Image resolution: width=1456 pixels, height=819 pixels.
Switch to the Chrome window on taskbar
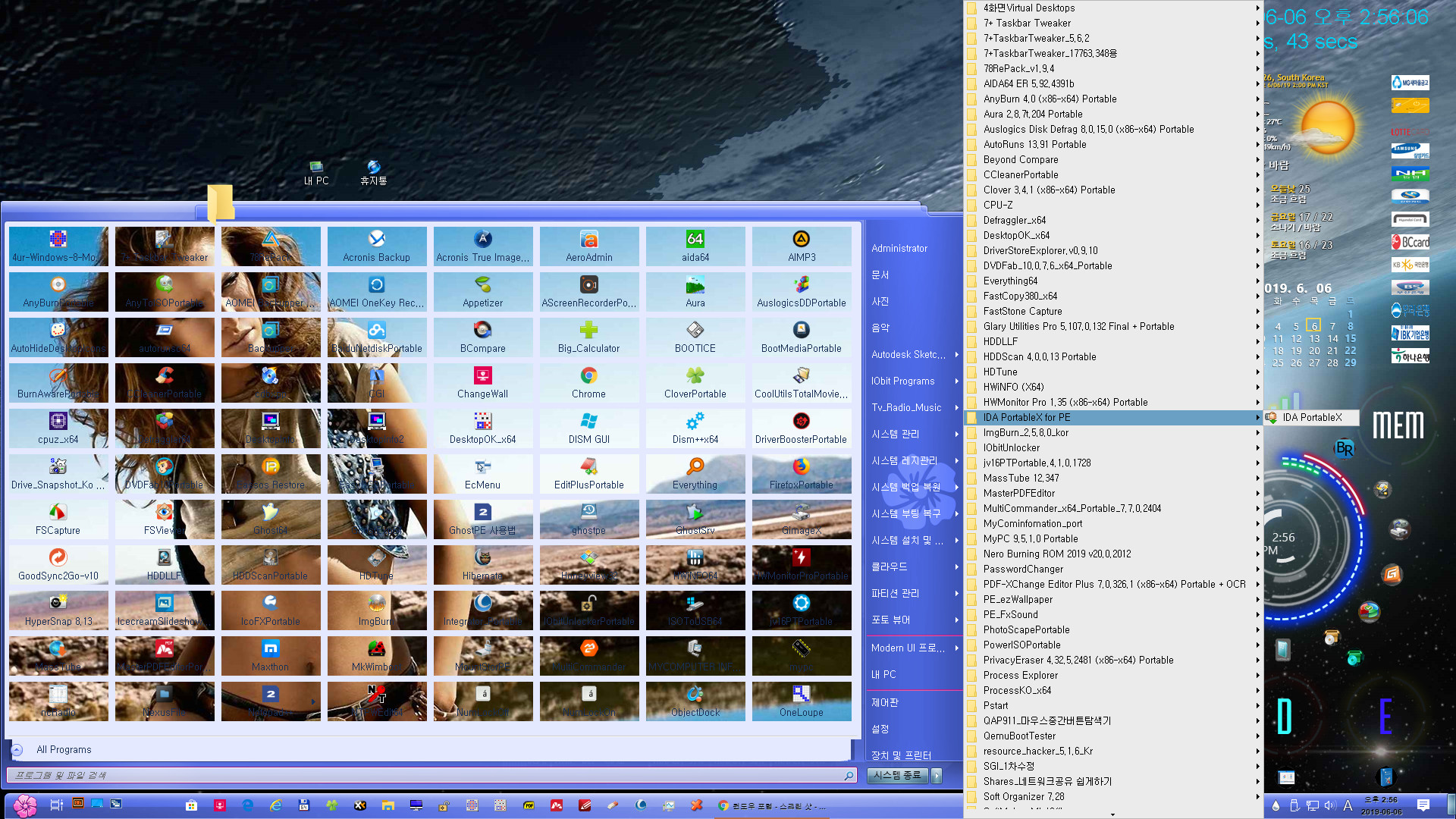[x=772, y=805]
